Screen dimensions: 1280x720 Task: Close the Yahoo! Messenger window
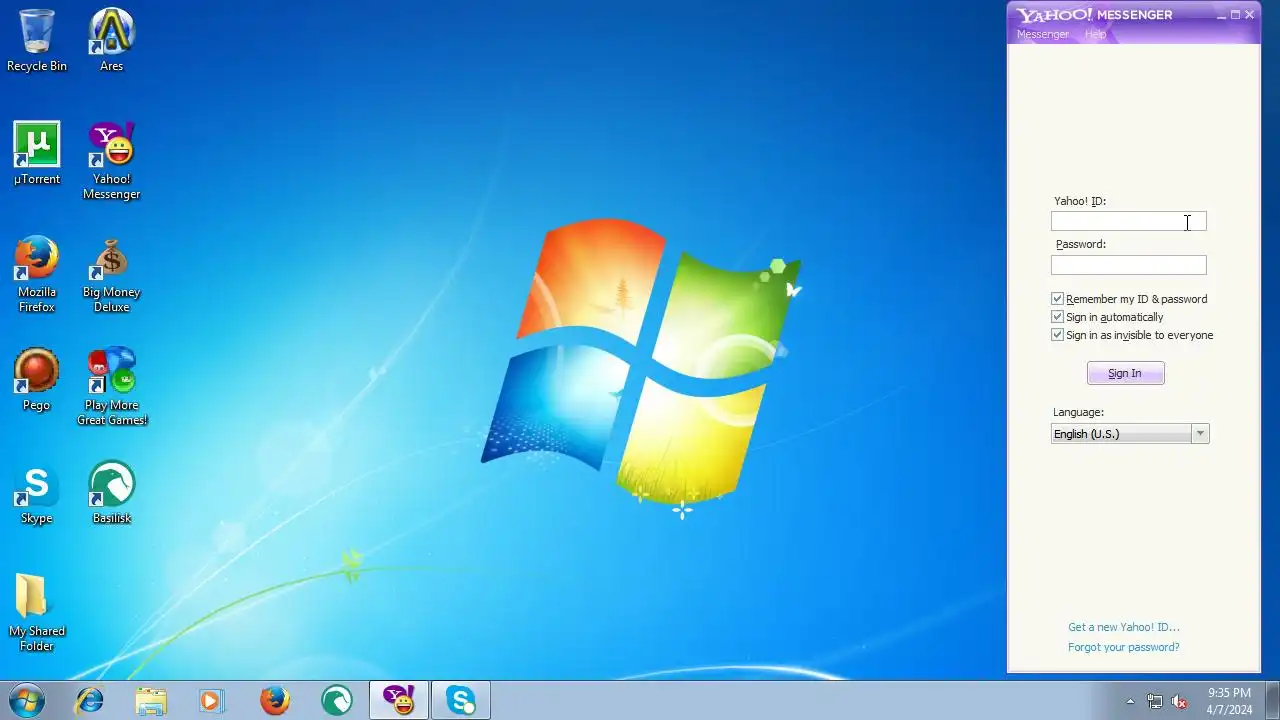[1249, 15]
